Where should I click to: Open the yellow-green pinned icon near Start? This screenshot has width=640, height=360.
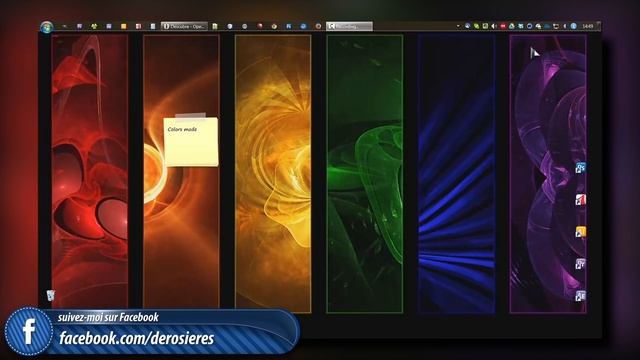click(94, 26)
